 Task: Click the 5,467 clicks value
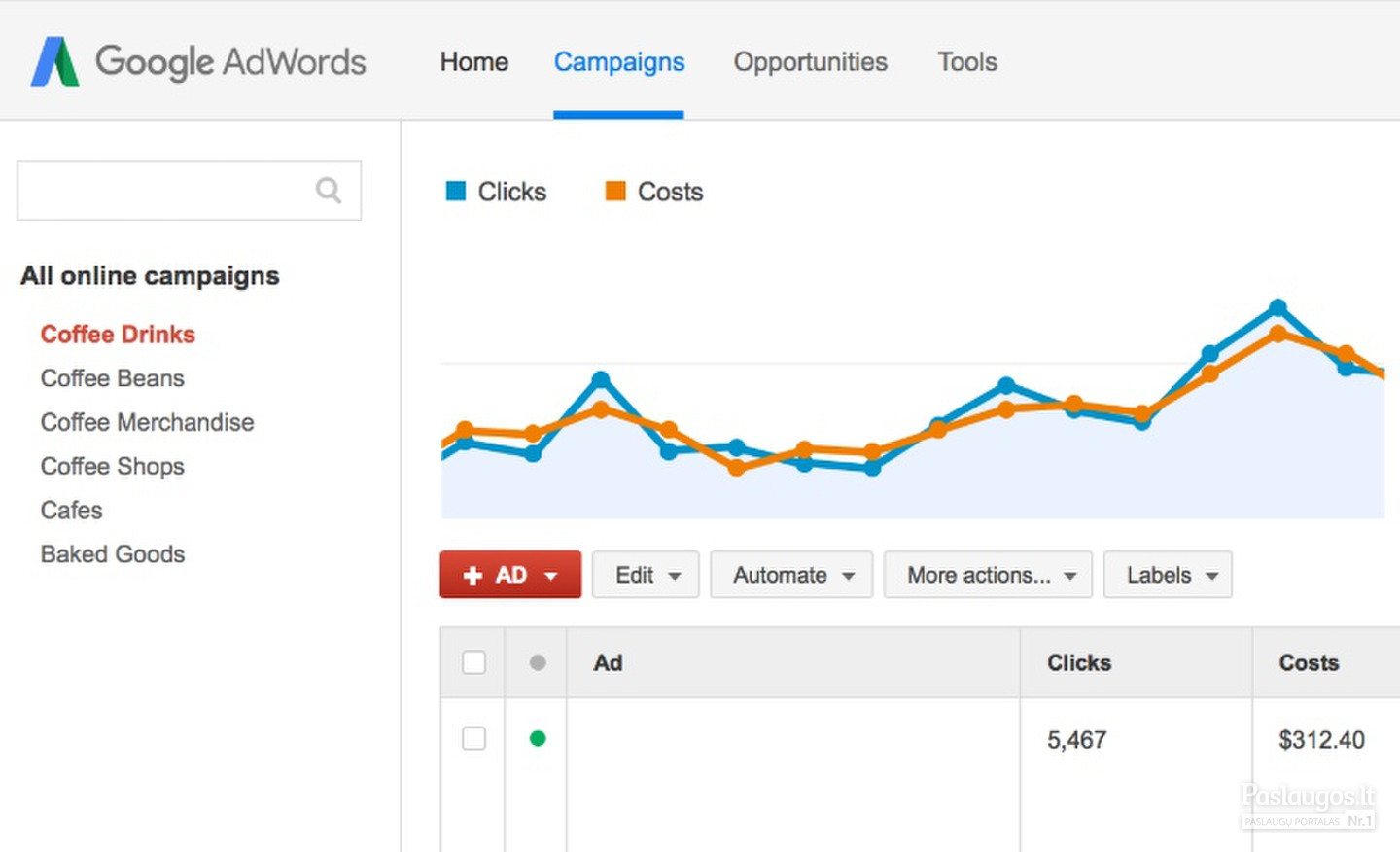tap(1076, 740)
